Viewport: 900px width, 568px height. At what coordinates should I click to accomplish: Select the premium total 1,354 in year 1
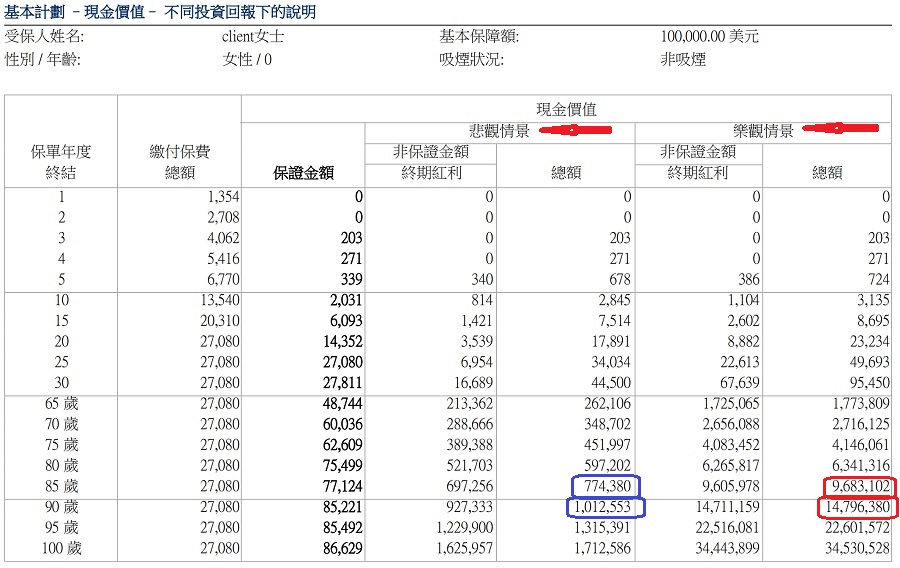click(219, 198)
